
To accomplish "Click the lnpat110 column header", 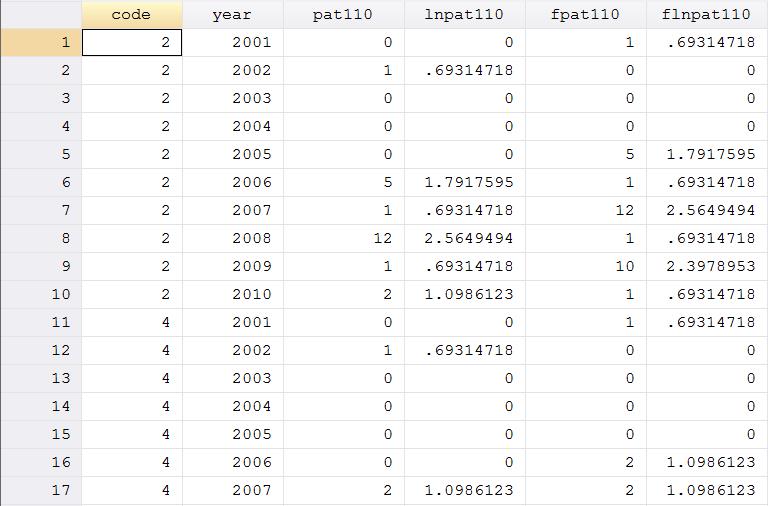I will (x=464, y=15).
